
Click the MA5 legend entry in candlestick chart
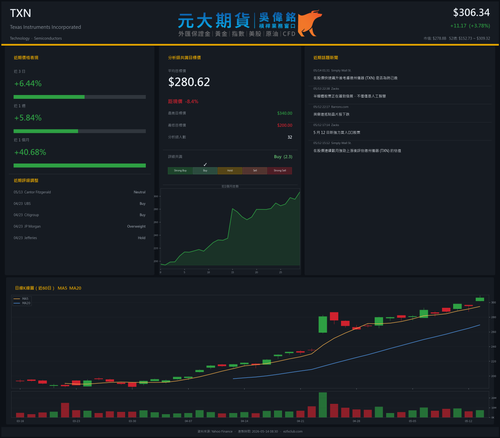tap(22, 299)
